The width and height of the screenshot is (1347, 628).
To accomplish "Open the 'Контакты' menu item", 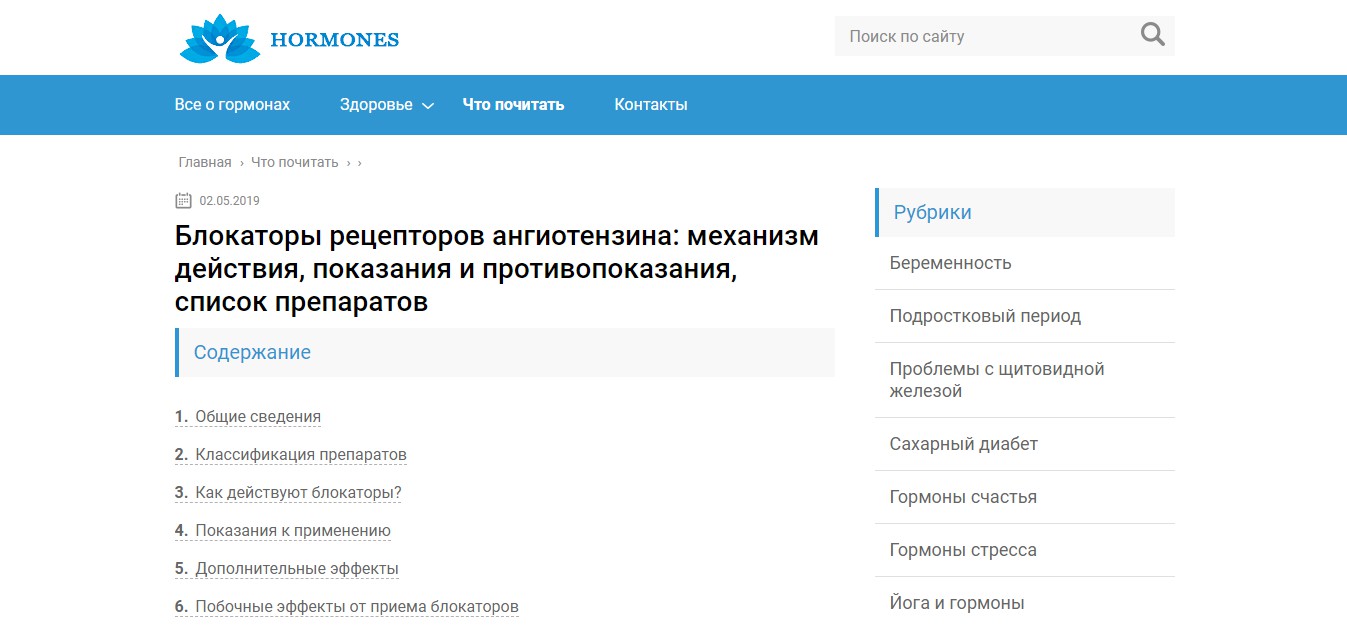I will 651,104.
